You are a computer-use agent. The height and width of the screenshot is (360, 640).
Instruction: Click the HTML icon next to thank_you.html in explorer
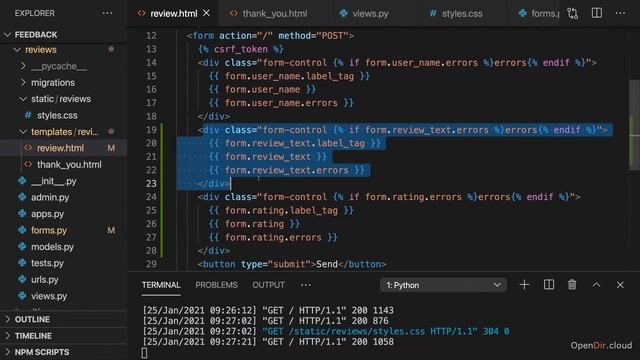pos(28,164)
